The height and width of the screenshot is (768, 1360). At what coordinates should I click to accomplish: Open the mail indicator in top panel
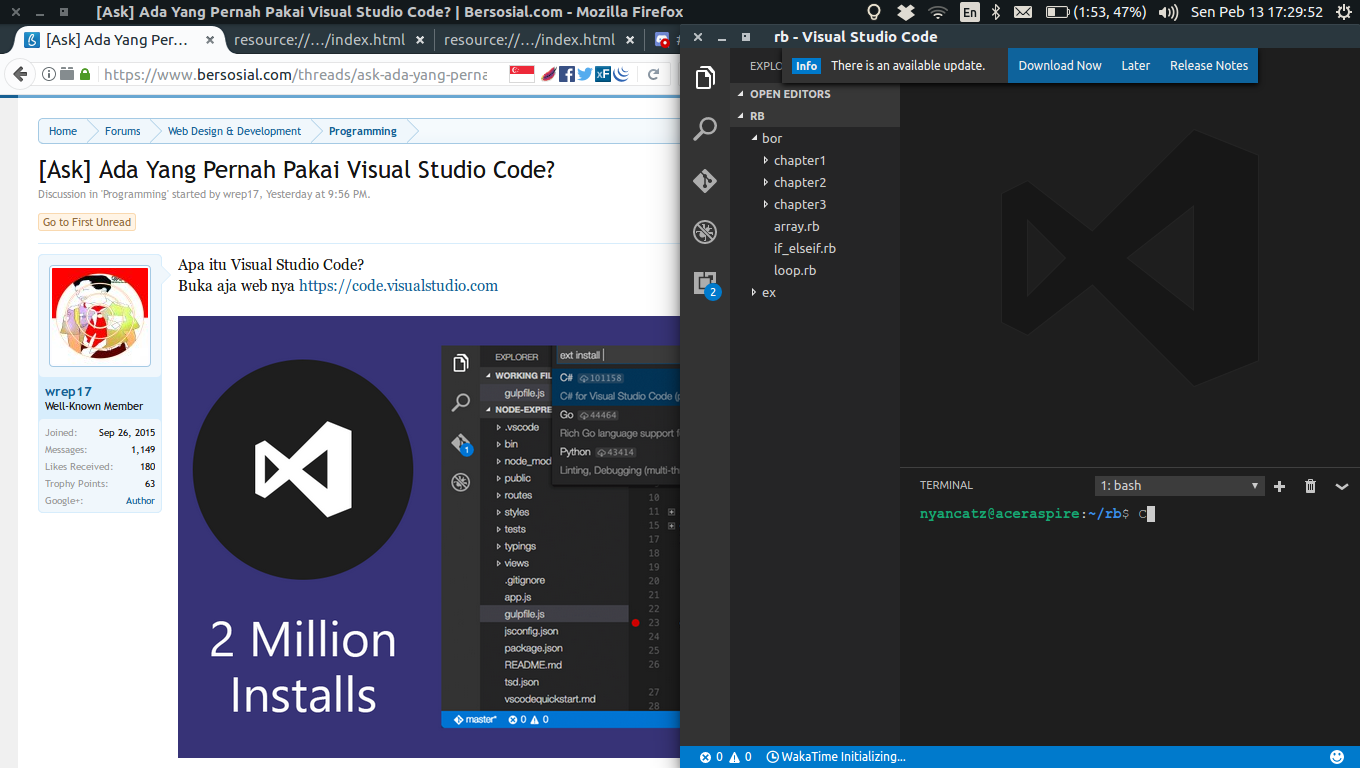[x=1023, y=13]
